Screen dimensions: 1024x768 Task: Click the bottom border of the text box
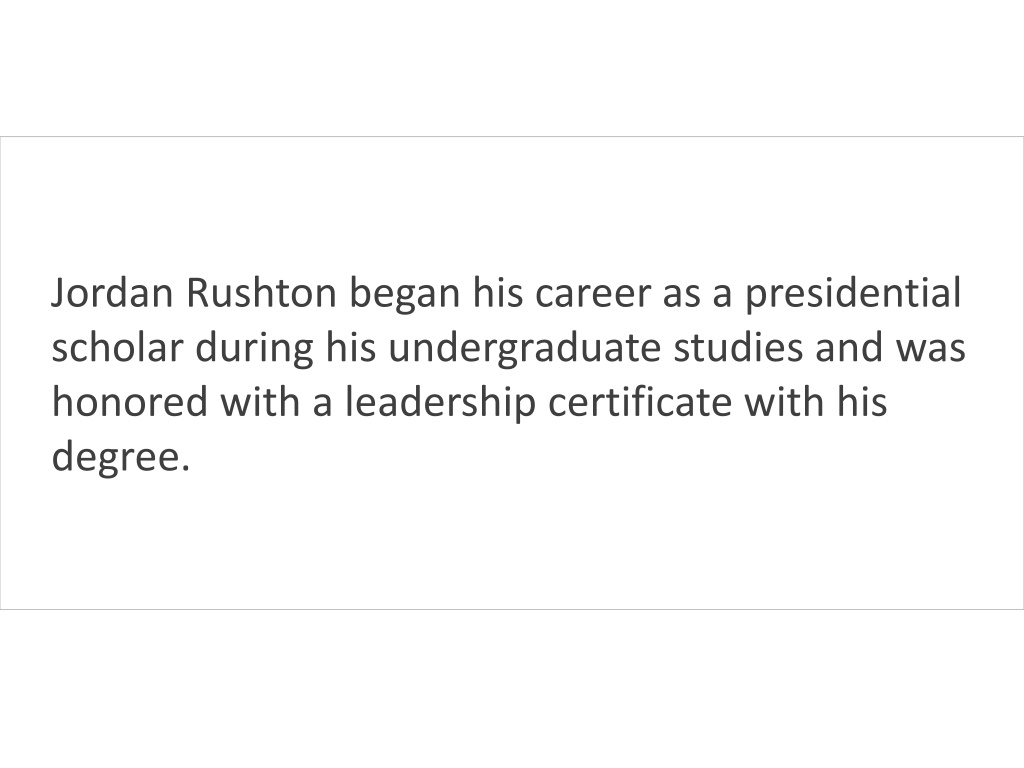[x=512, y=609]
